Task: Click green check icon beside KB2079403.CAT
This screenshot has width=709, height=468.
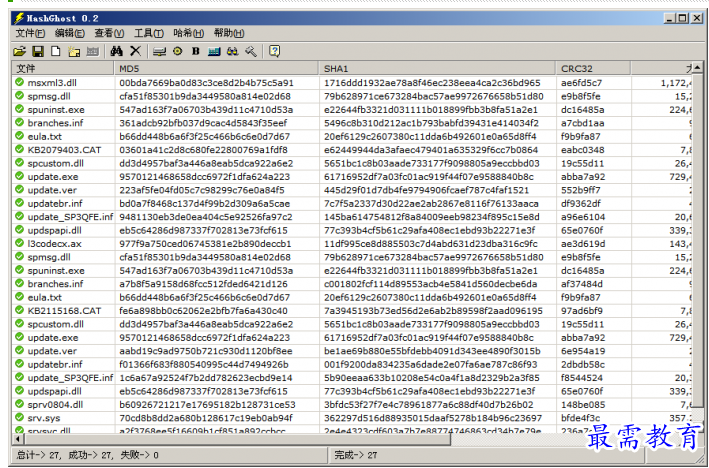Action: (19, 149)
